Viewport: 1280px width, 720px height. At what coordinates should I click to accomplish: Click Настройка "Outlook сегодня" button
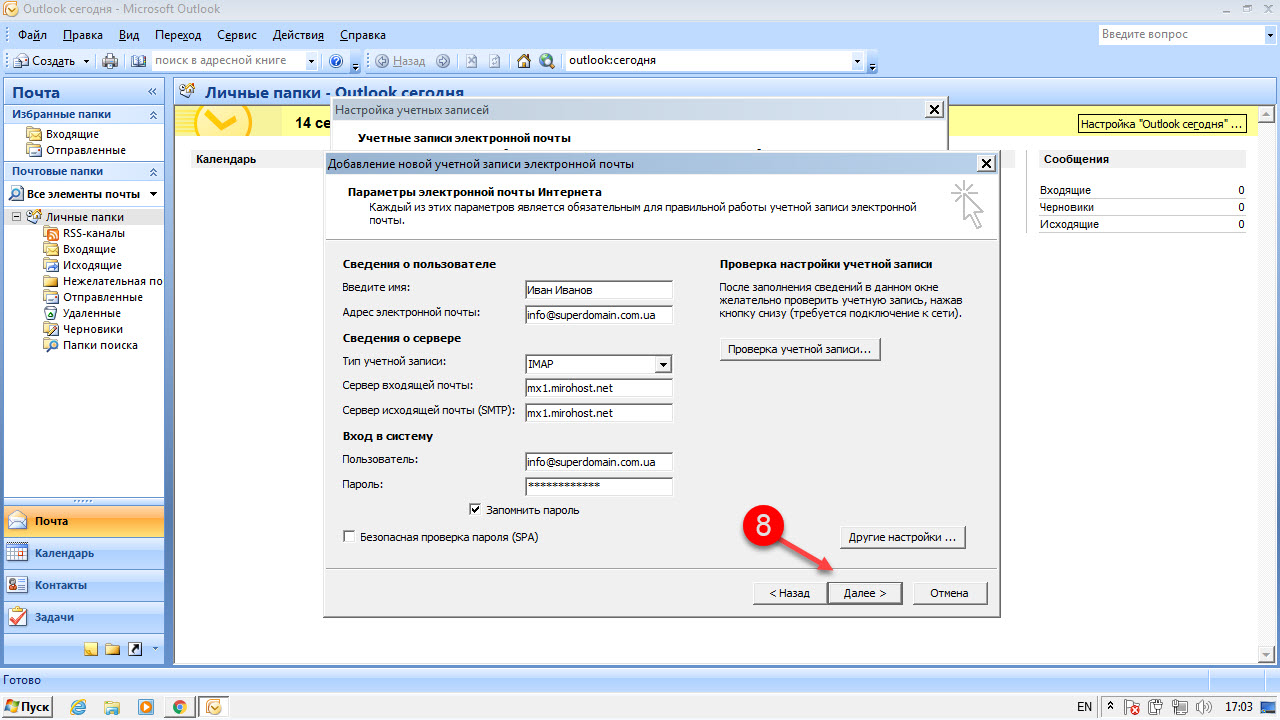pyautogui.click(x=1164, y=124)
